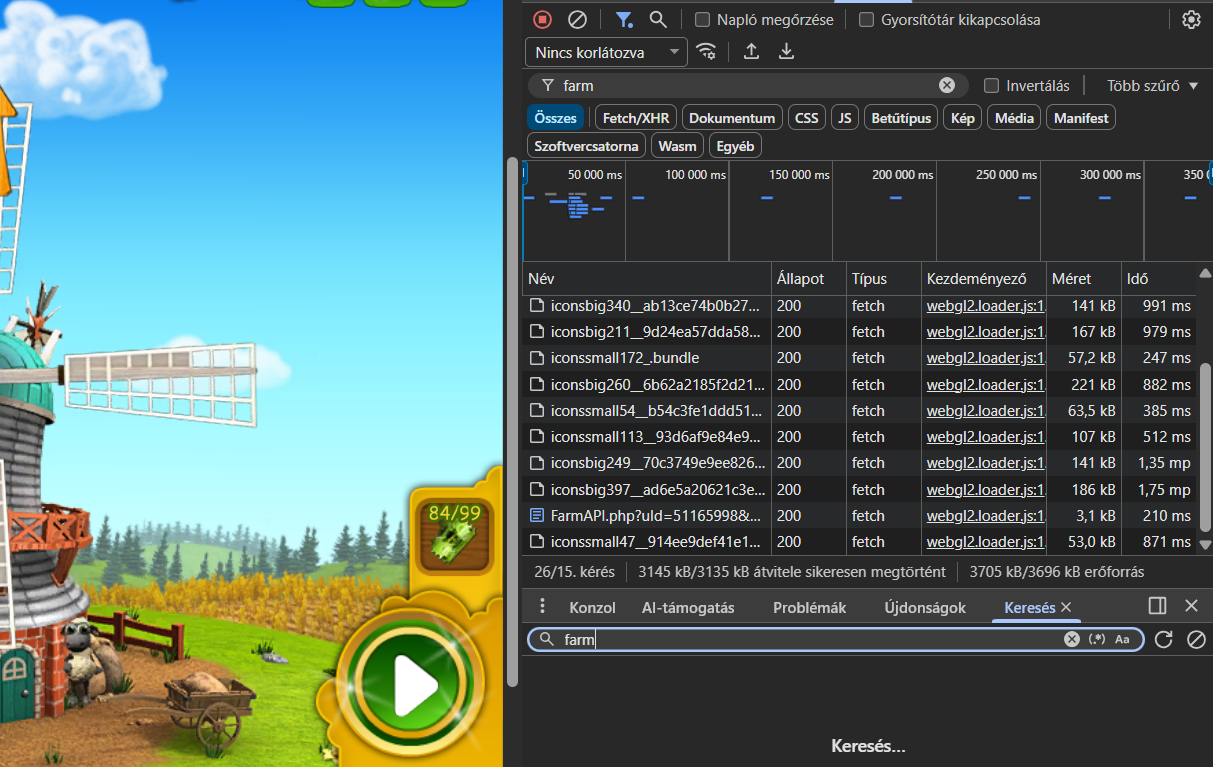Switch to the Problémák tab
Viewport: 1213px width, 767px height.
pos(809,607)
